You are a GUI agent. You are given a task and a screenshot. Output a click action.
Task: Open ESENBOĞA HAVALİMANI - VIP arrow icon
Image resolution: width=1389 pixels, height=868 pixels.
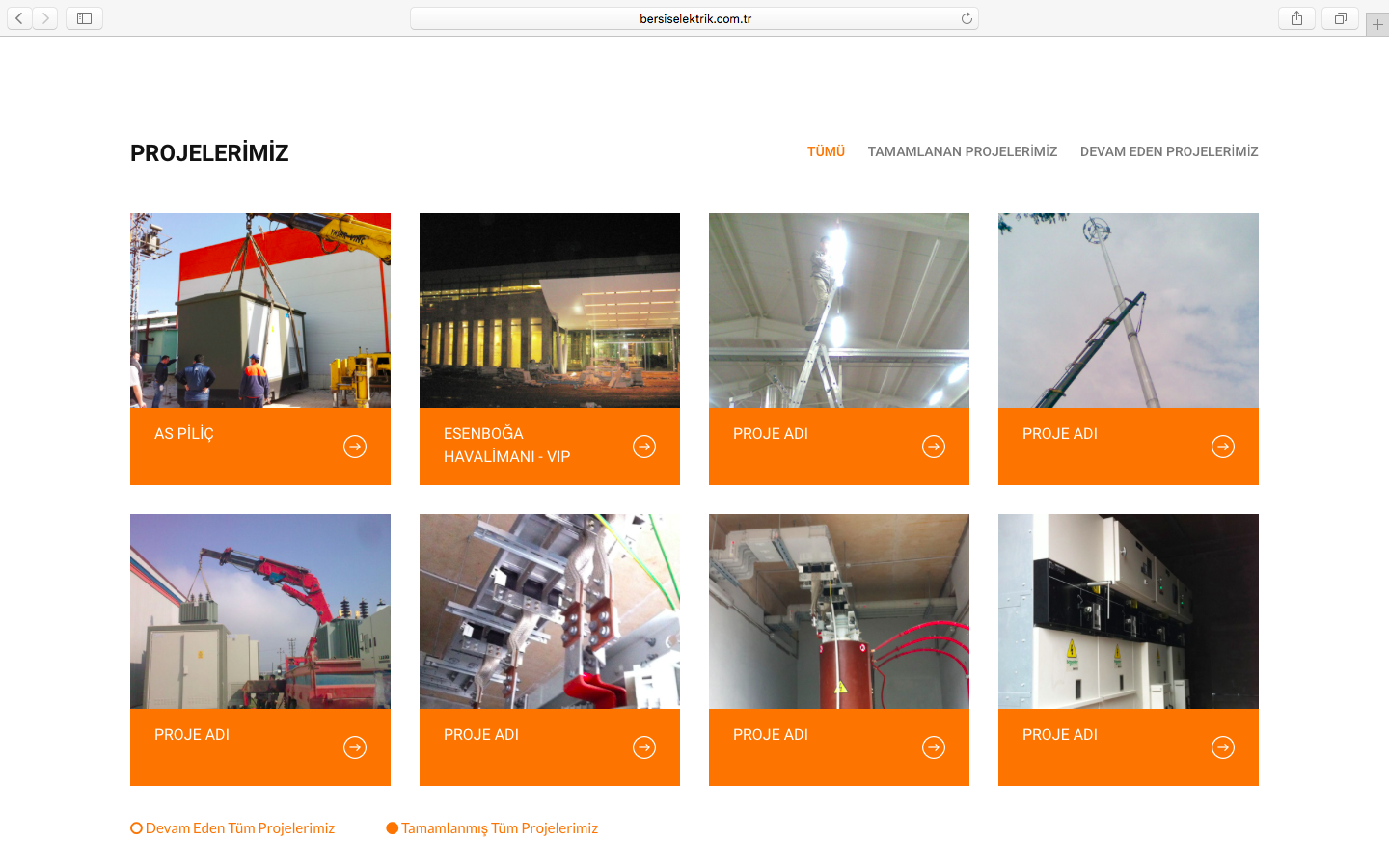click(644, 447)
